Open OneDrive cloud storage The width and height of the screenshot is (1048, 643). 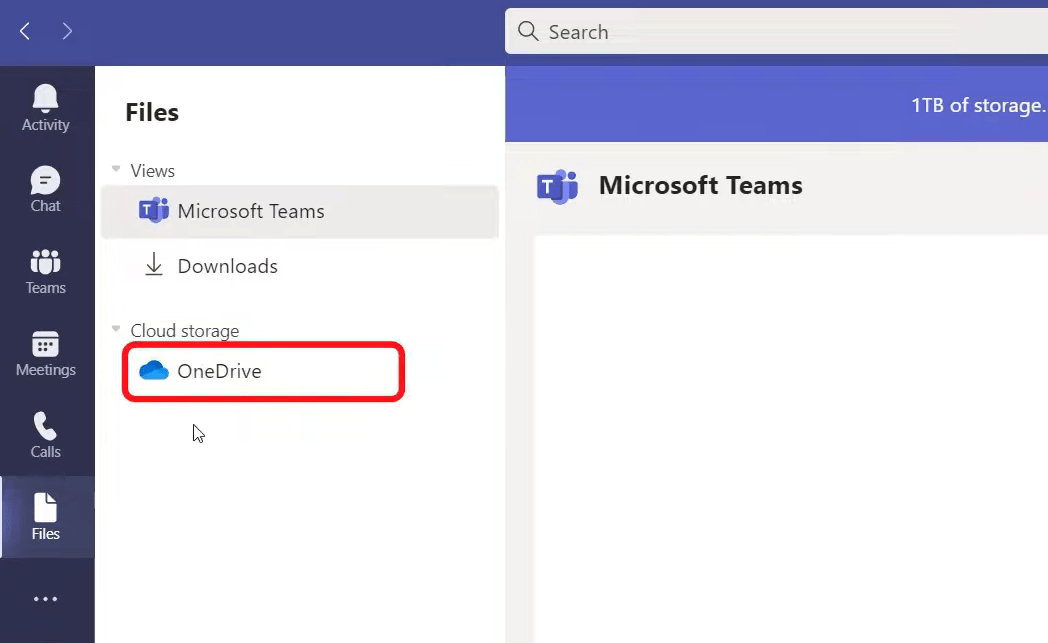(x=263, y=371)
